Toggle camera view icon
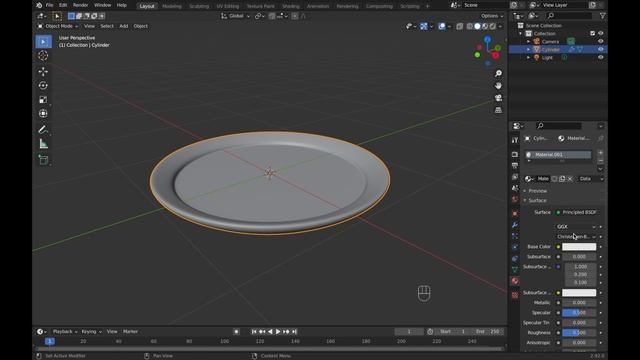Screen dimensions: 640x360 (x=498, y=98)
